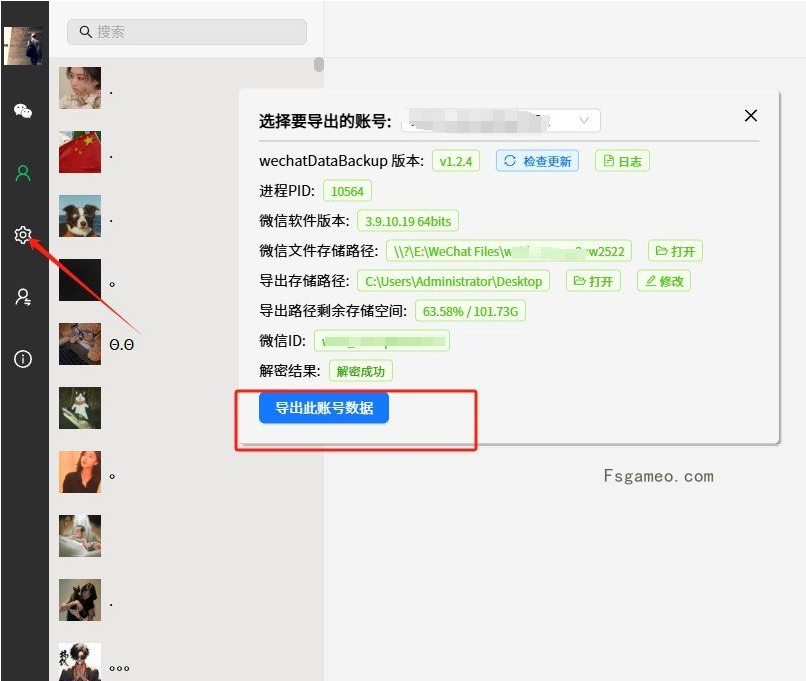Open the contacts person sidebar icon
The image size is (806, 681).
pos(23,173)
